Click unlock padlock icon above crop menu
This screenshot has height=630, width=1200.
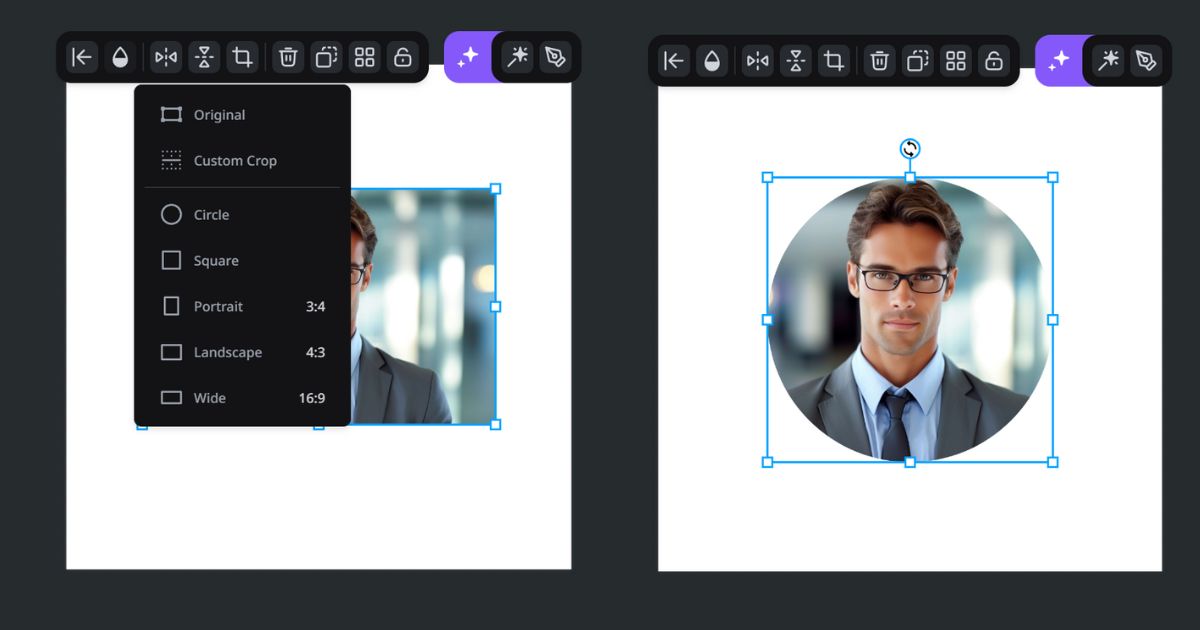(402, 57)
